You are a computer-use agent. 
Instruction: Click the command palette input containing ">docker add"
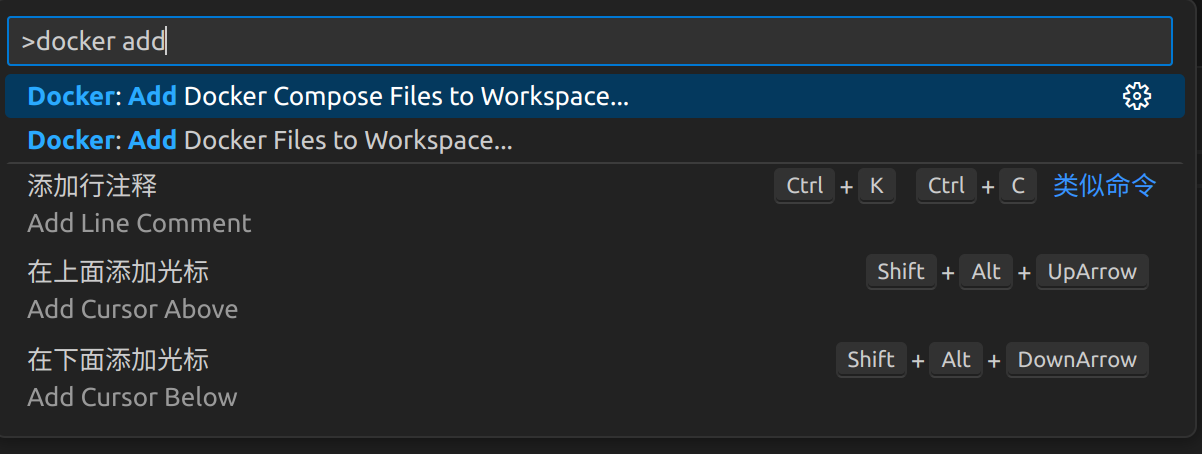589,41
